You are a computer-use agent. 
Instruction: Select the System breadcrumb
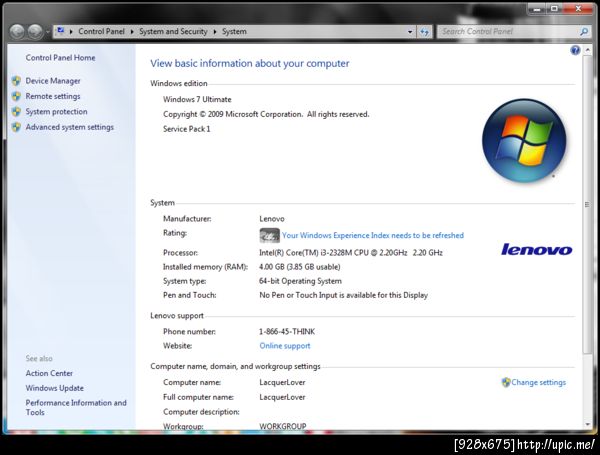click(x=234, y=31)
